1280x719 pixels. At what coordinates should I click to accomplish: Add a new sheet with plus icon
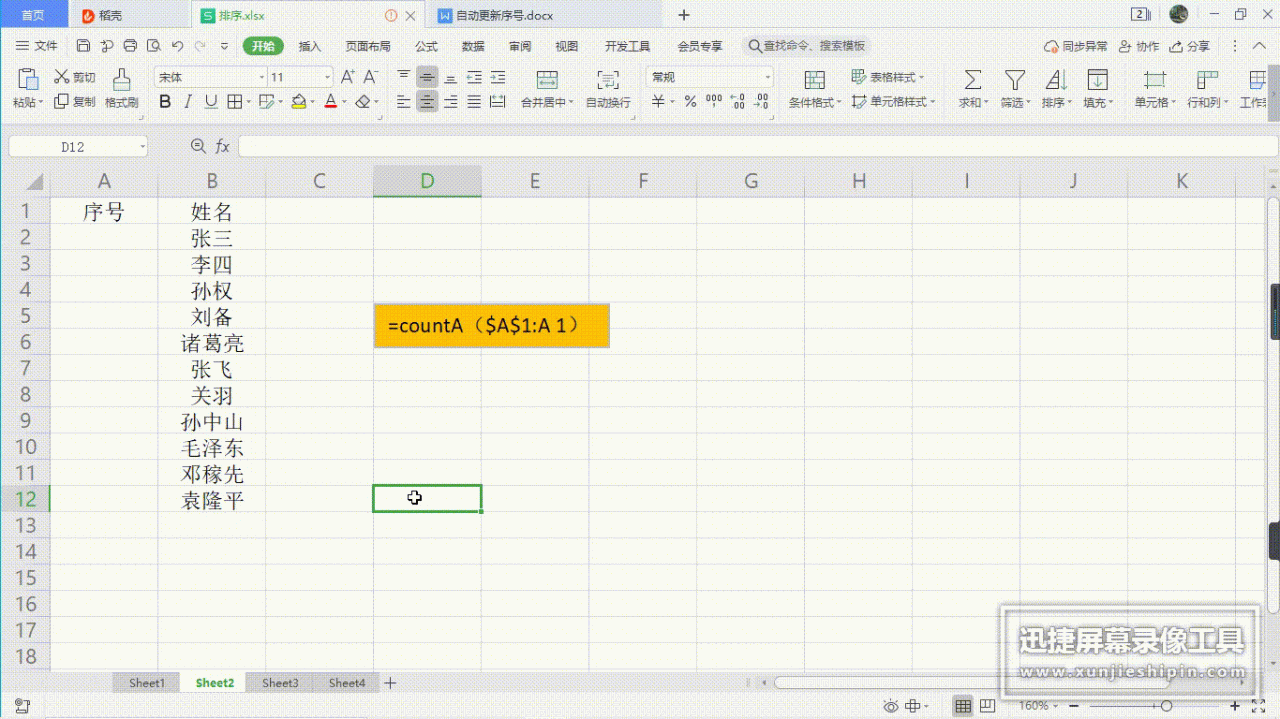[390, 683]
